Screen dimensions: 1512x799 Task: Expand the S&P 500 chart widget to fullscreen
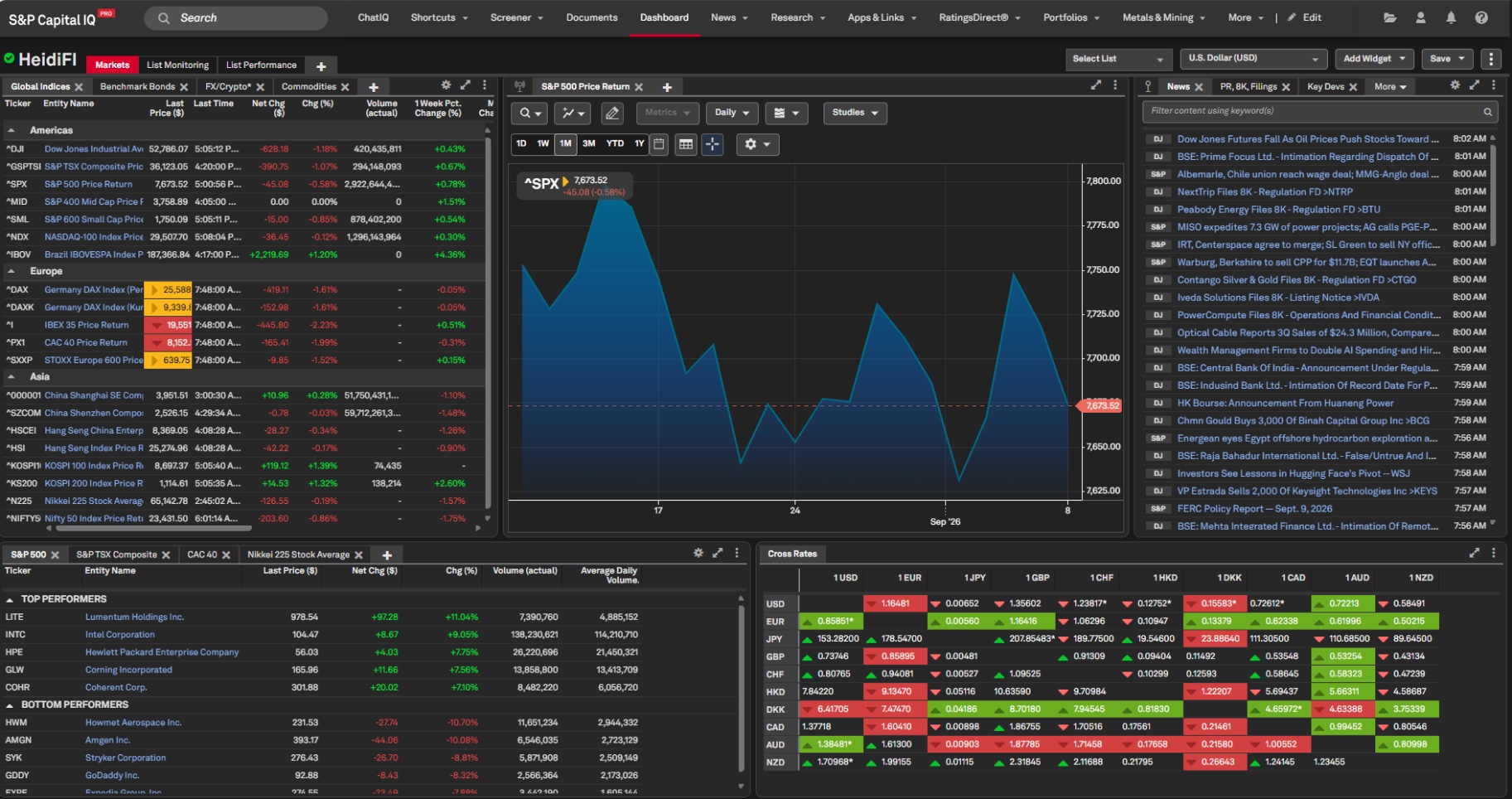tap(1096, 85)
